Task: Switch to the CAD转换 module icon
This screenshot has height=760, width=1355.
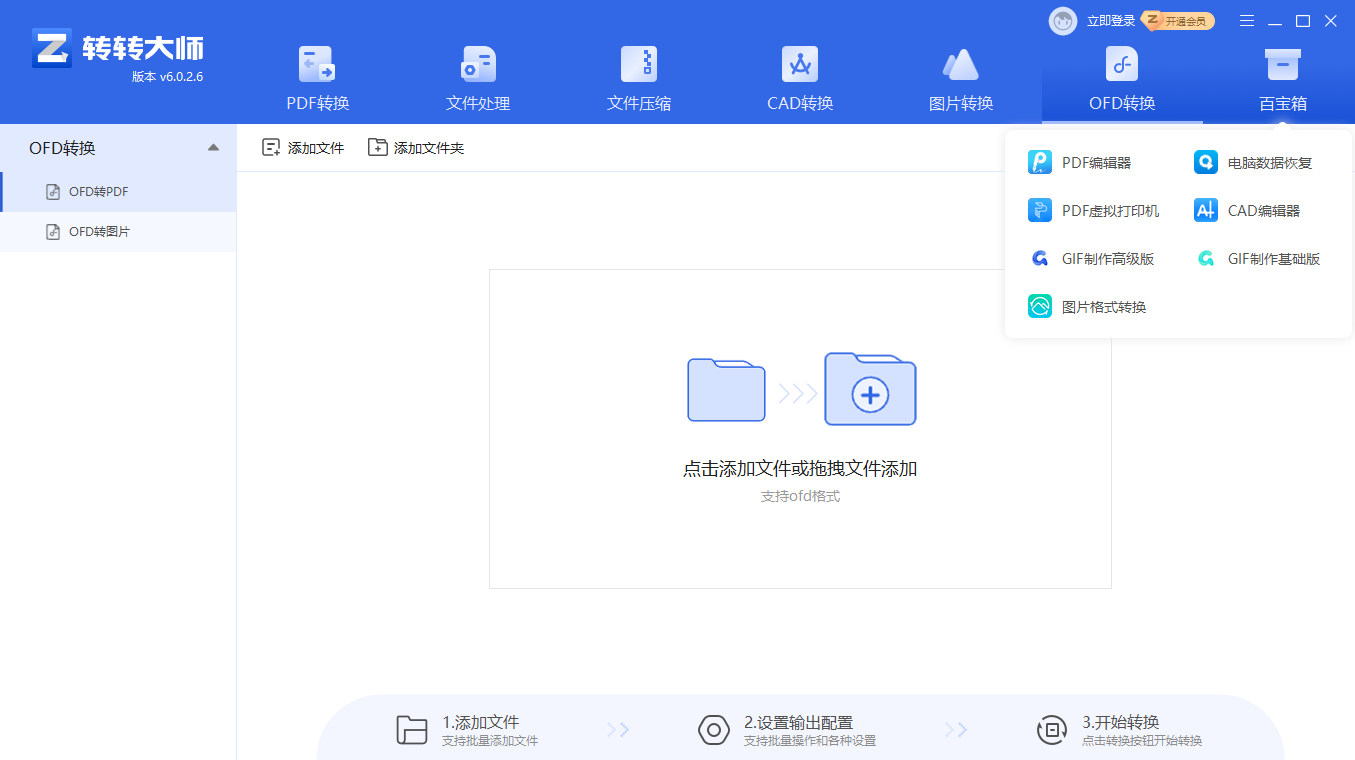Action: 799,65
